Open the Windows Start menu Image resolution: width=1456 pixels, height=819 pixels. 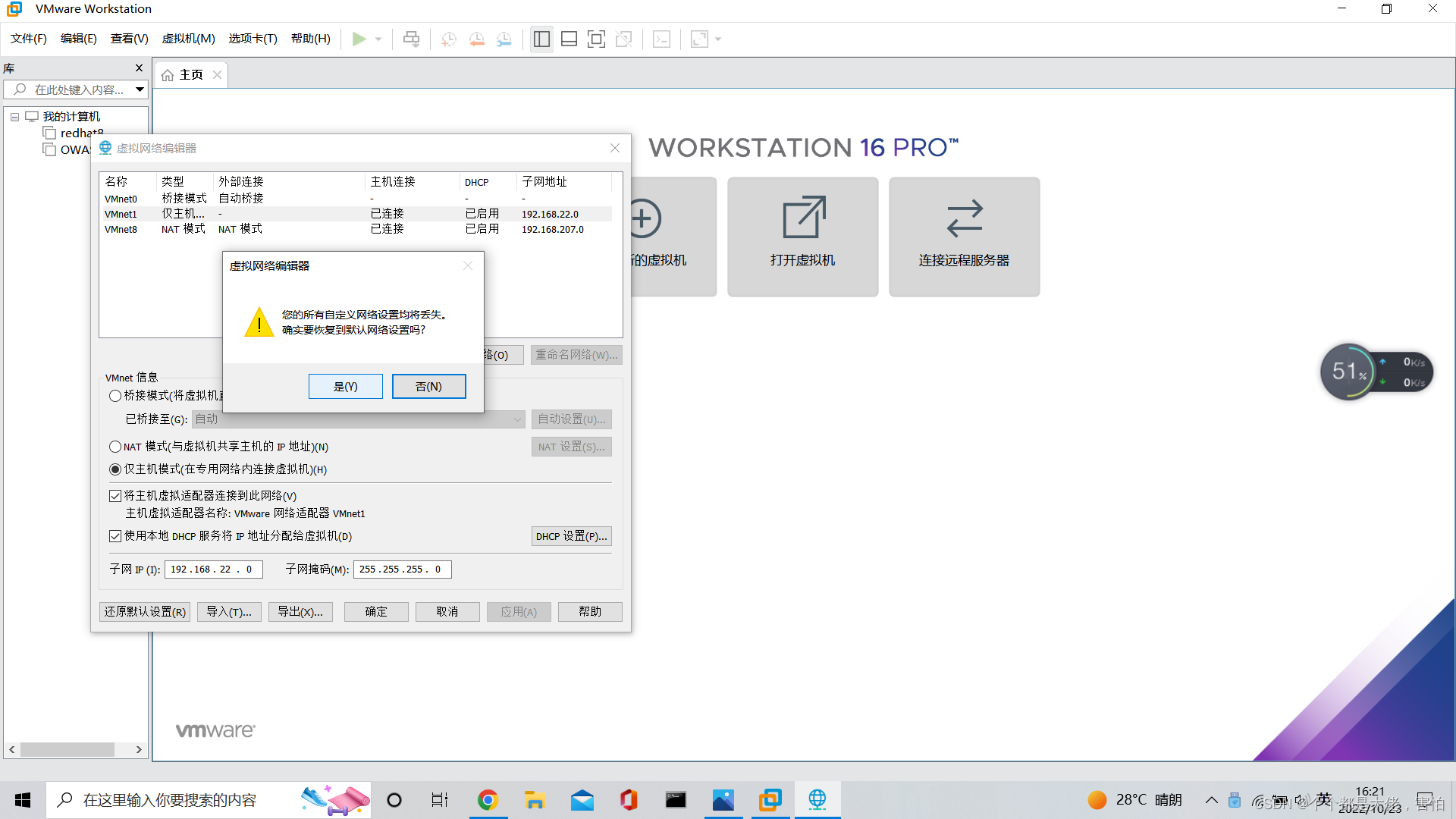23,800
